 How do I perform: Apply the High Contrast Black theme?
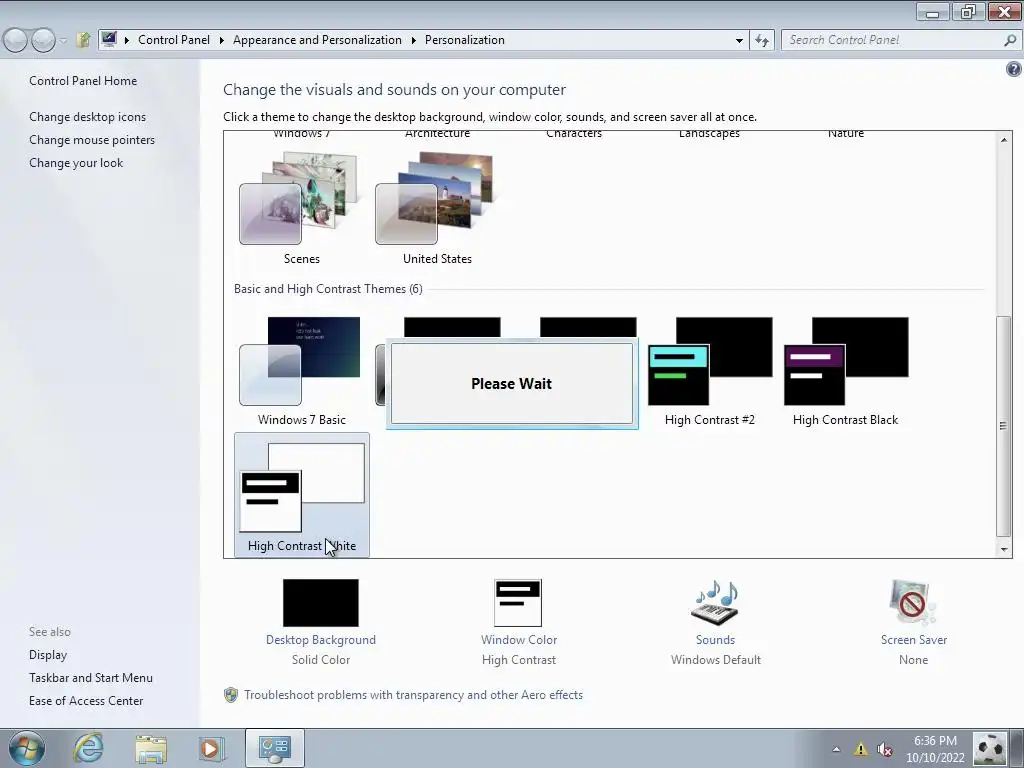(x=846, y=371)
